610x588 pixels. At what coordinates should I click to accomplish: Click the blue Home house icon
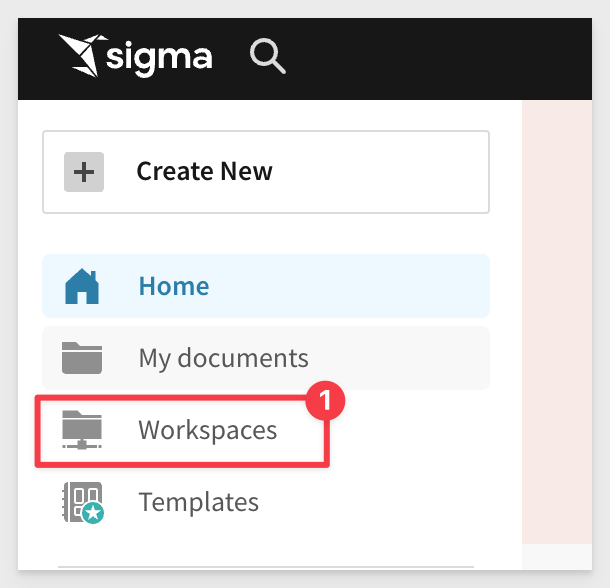coord(82,287)
